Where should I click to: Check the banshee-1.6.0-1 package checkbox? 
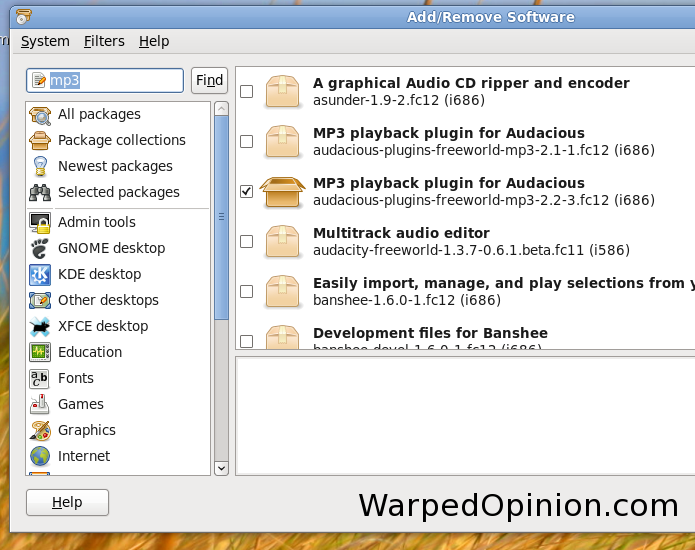(x=246, y=292)
